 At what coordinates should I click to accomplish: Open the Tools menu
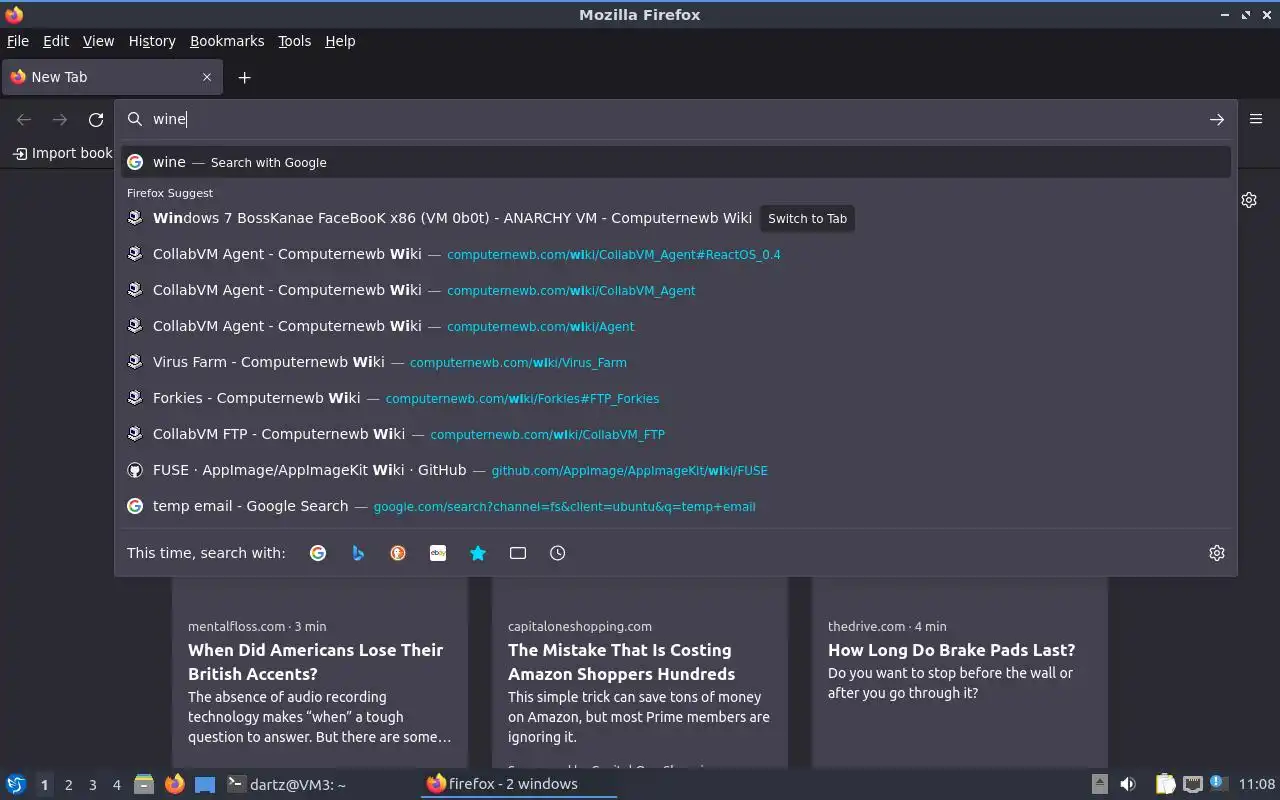click(294, 41)
